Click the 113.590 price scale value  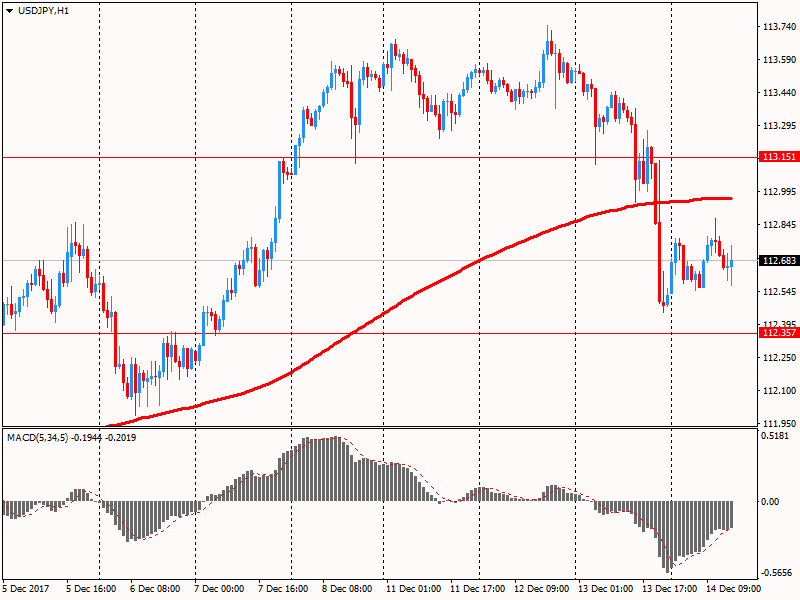(x=779, y=60)
